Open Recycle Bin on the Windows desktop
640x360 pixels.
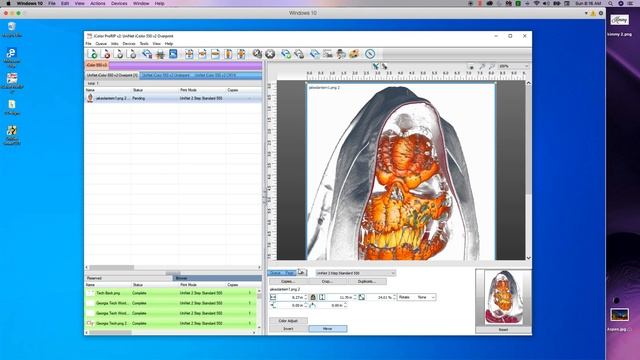pyautogui.click(x=12, y=29)
